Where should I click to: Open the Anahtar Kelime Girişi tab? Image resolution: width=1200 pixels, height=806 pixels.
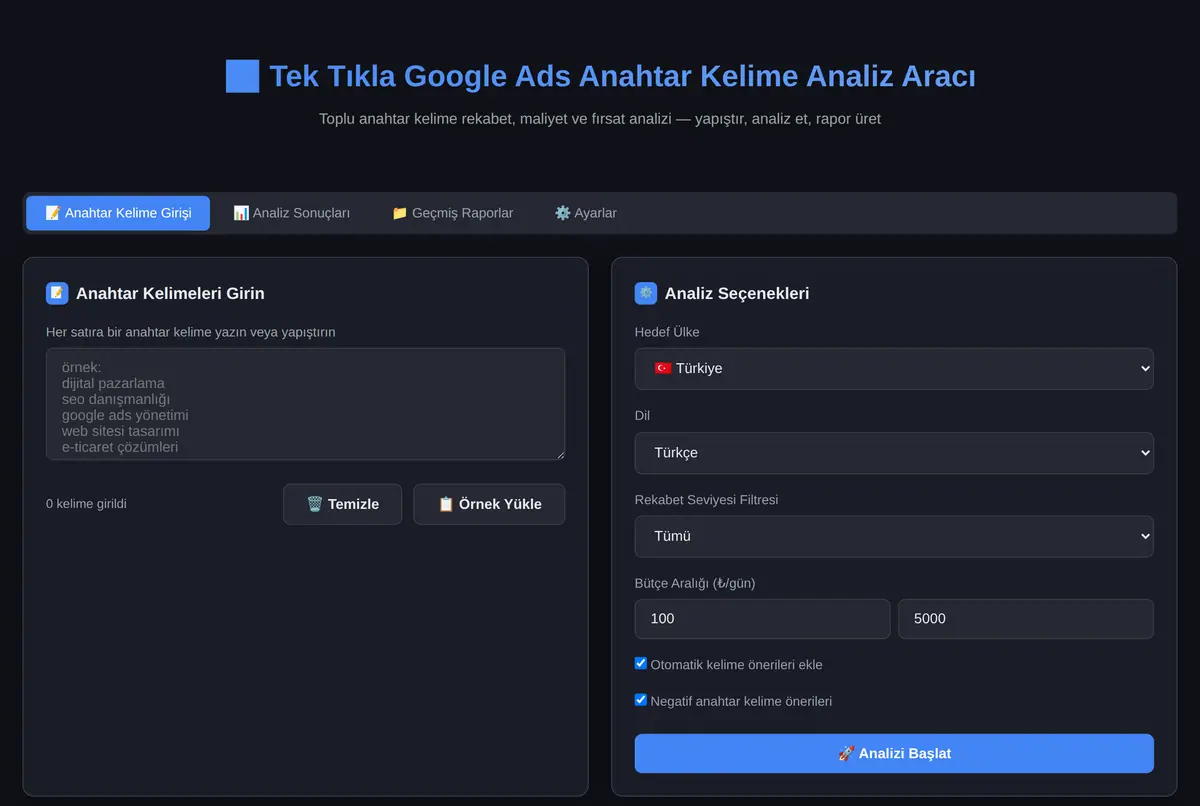118,213
